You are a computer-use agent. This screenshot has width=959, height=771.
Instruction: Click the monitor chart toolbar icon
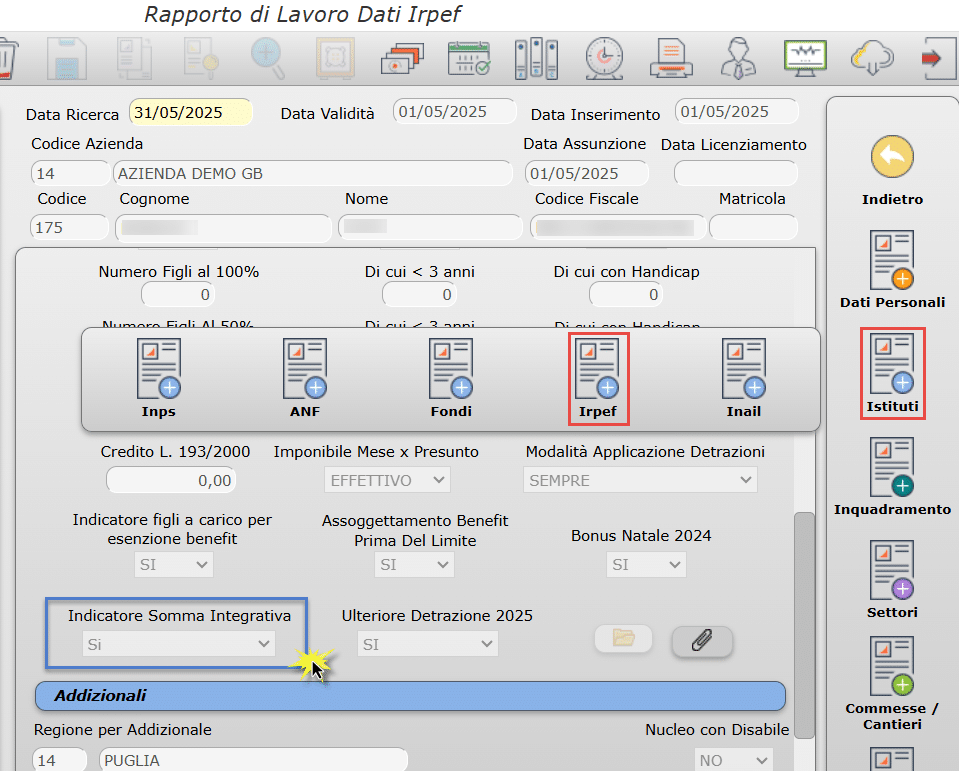(805, 59)
